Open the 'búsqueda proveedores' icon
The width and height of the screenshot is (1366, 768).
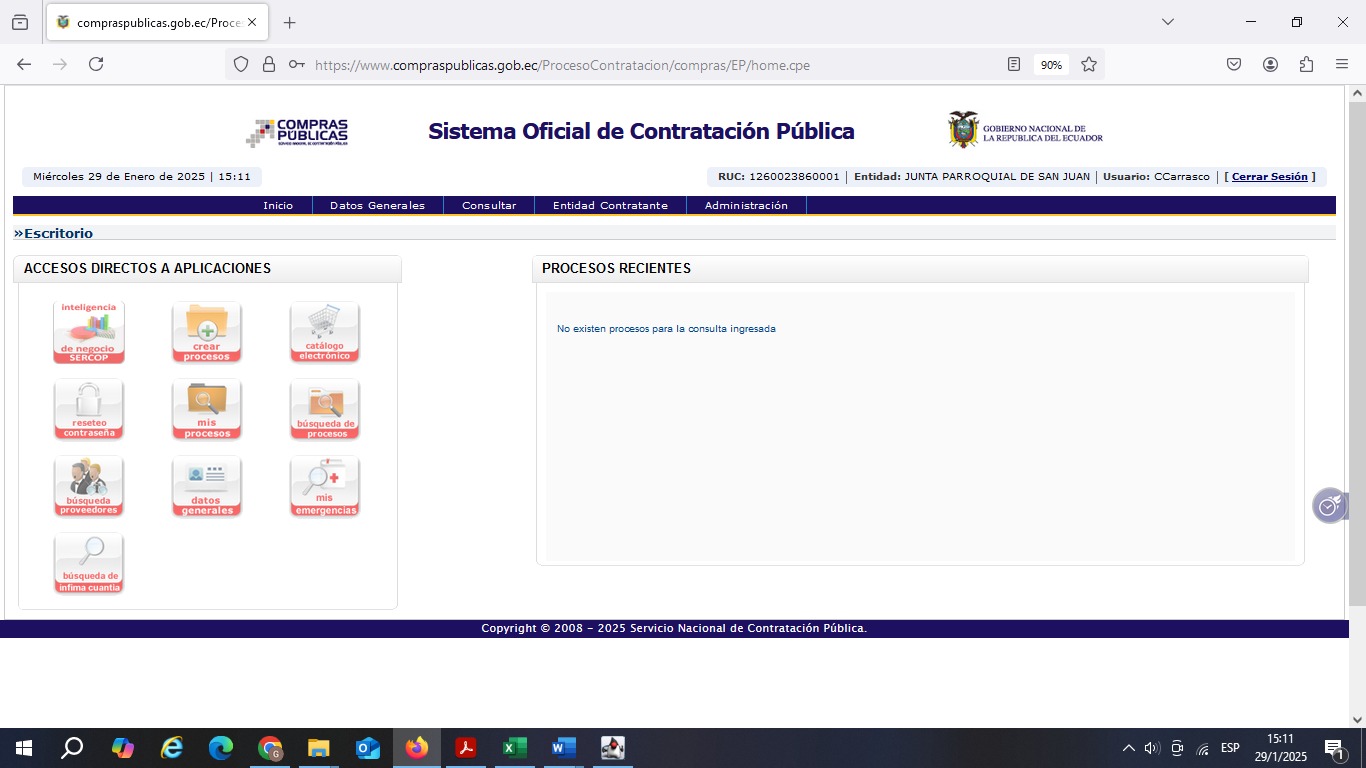click(89, 486)
